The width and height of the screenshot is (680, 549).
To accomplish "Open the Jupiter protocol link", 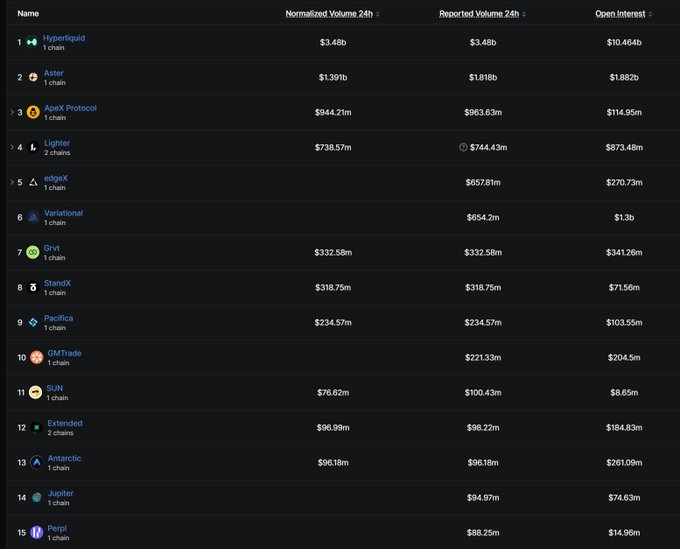I will [61, 493].
